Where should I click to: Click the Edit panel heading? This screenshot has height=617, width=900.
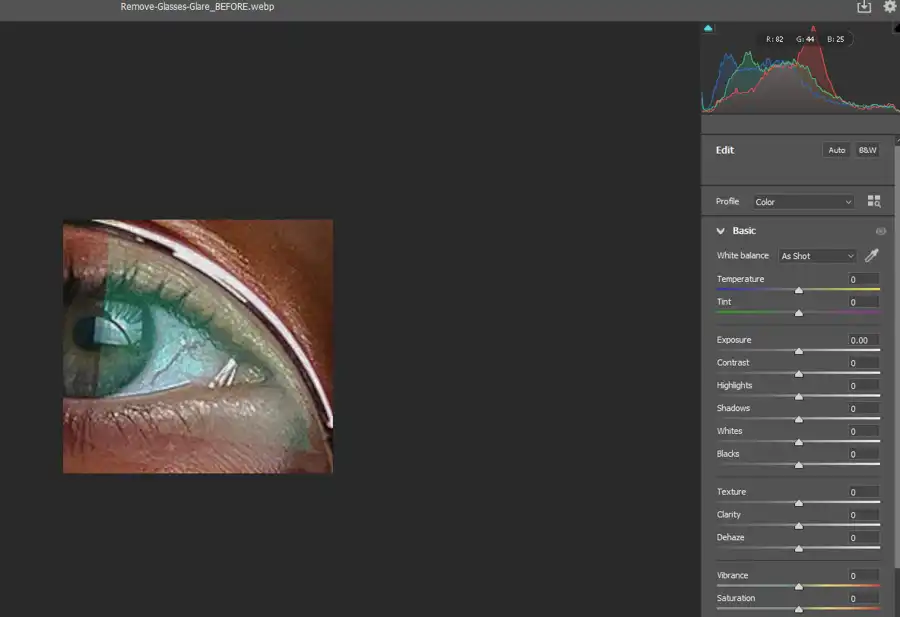[724, 150]
